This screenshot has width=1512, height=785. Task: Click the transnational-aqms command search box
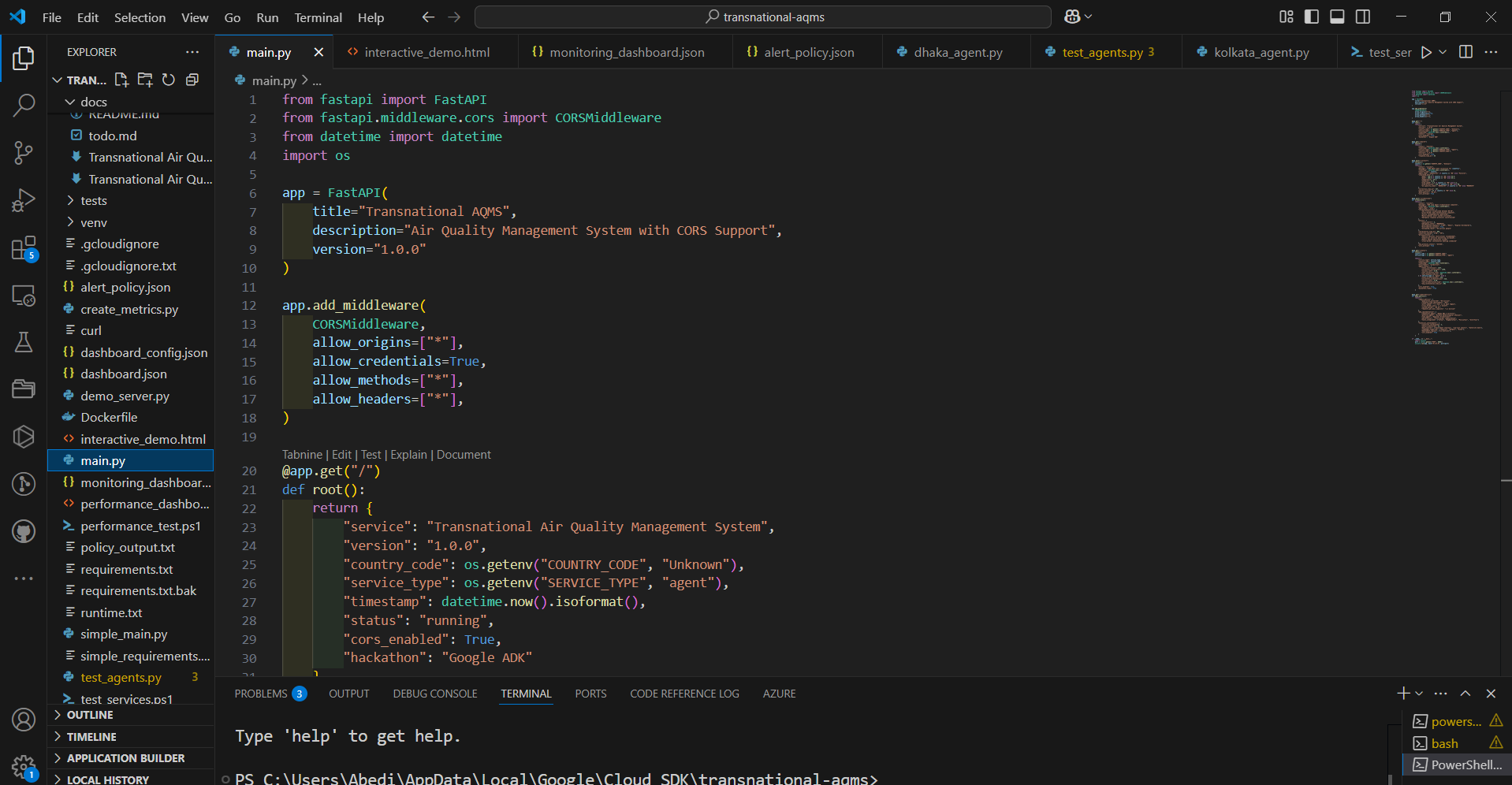pos(763,17)
